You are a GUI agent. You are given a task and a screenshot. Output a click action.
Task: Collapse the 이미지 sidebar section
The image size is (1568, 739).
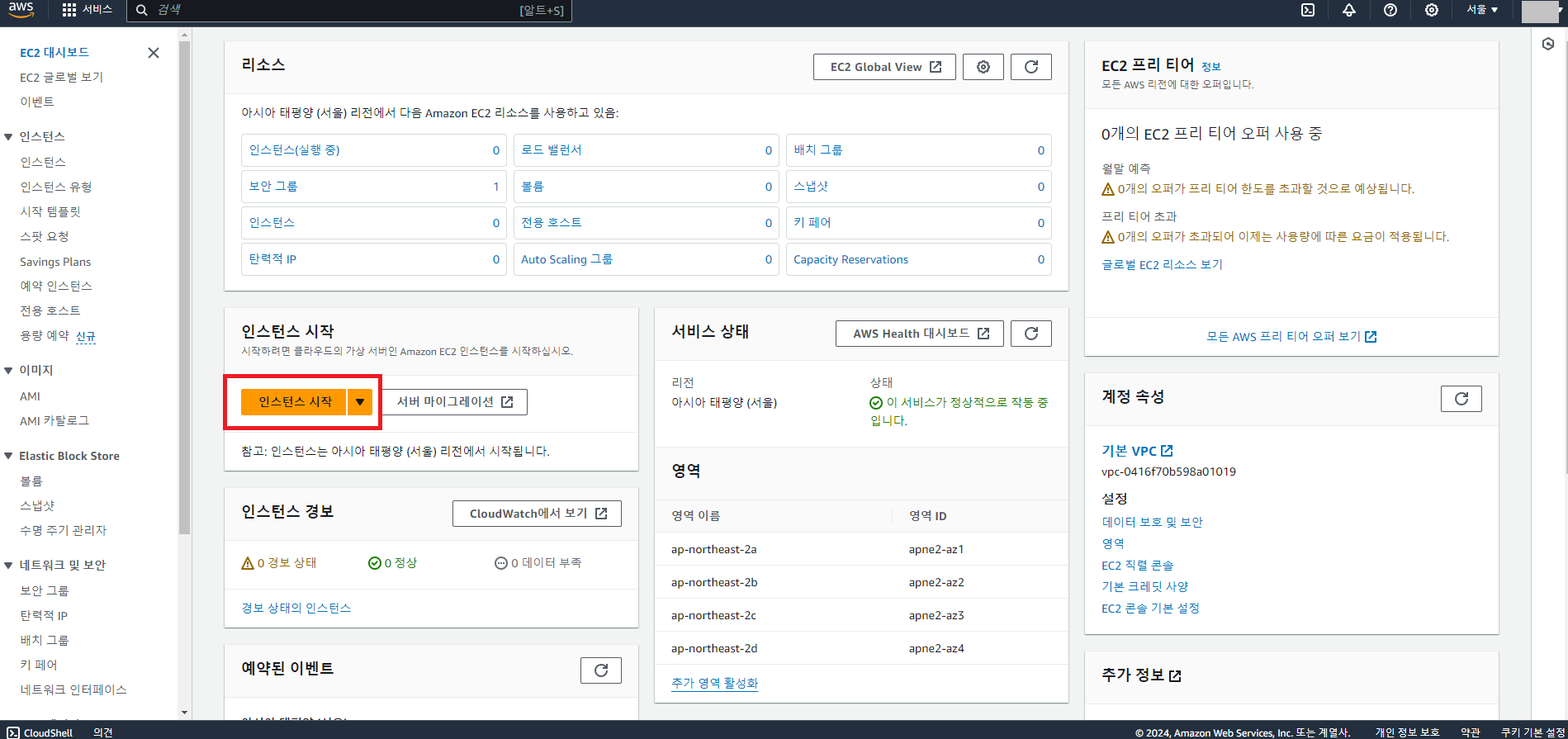click(8, 371)
